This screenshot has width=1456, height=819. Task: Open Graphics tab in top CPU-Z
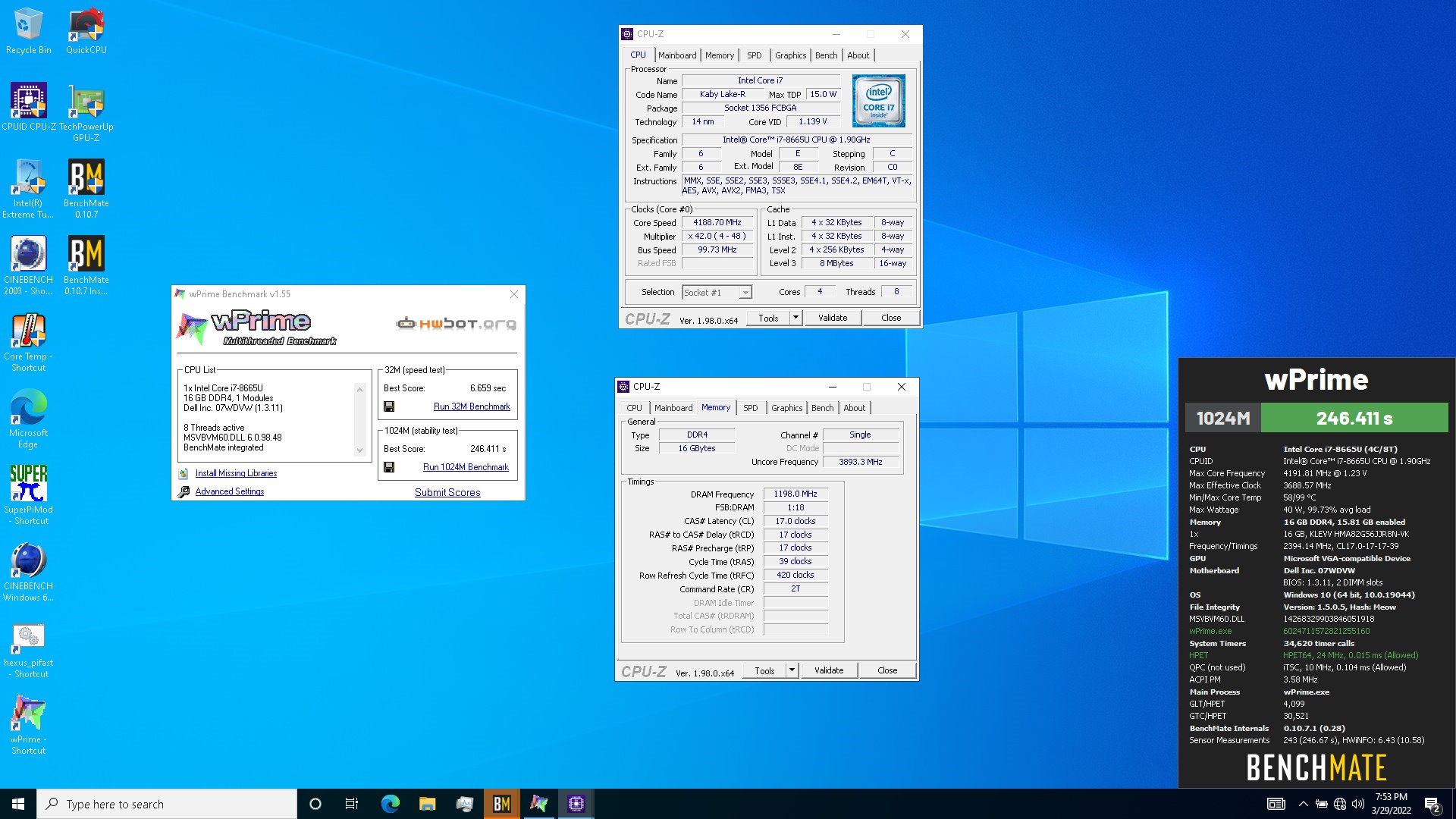click(790, 55)
